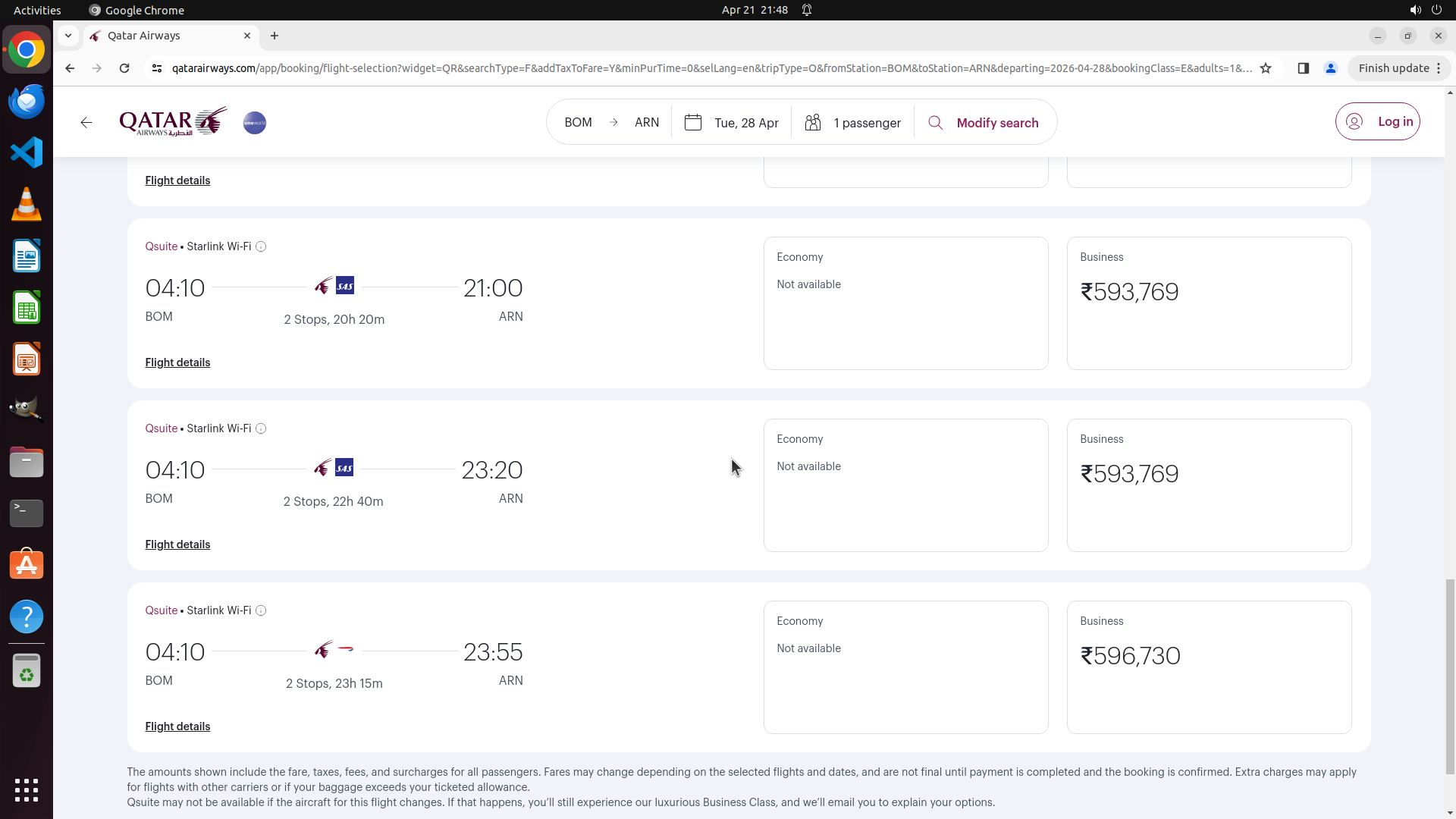Image resolution: width=1456 pixels, height=819 pixels.
Task: Open the Activities overview menu
Action: pyautogui.click(x=37, y=10)
